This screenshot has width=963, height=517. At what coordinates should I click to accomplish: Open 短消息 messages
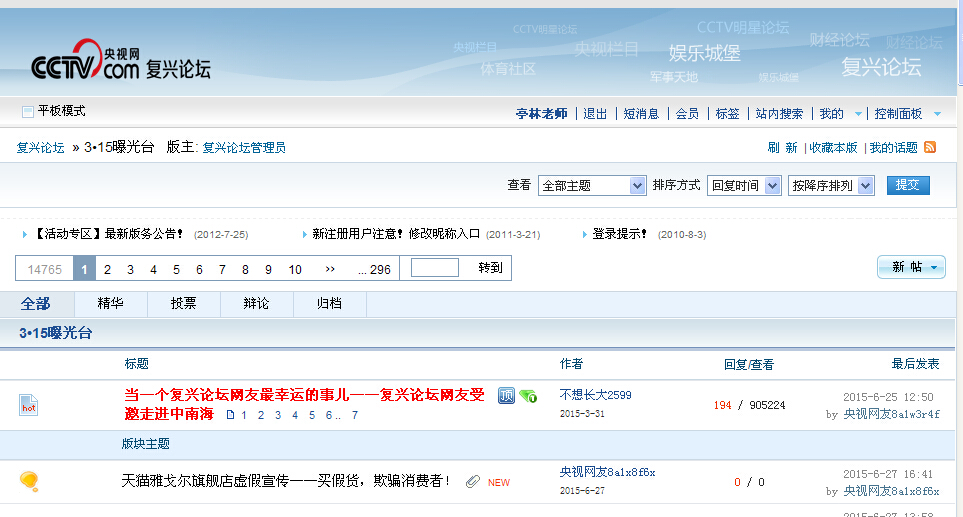tap(641, 114)
